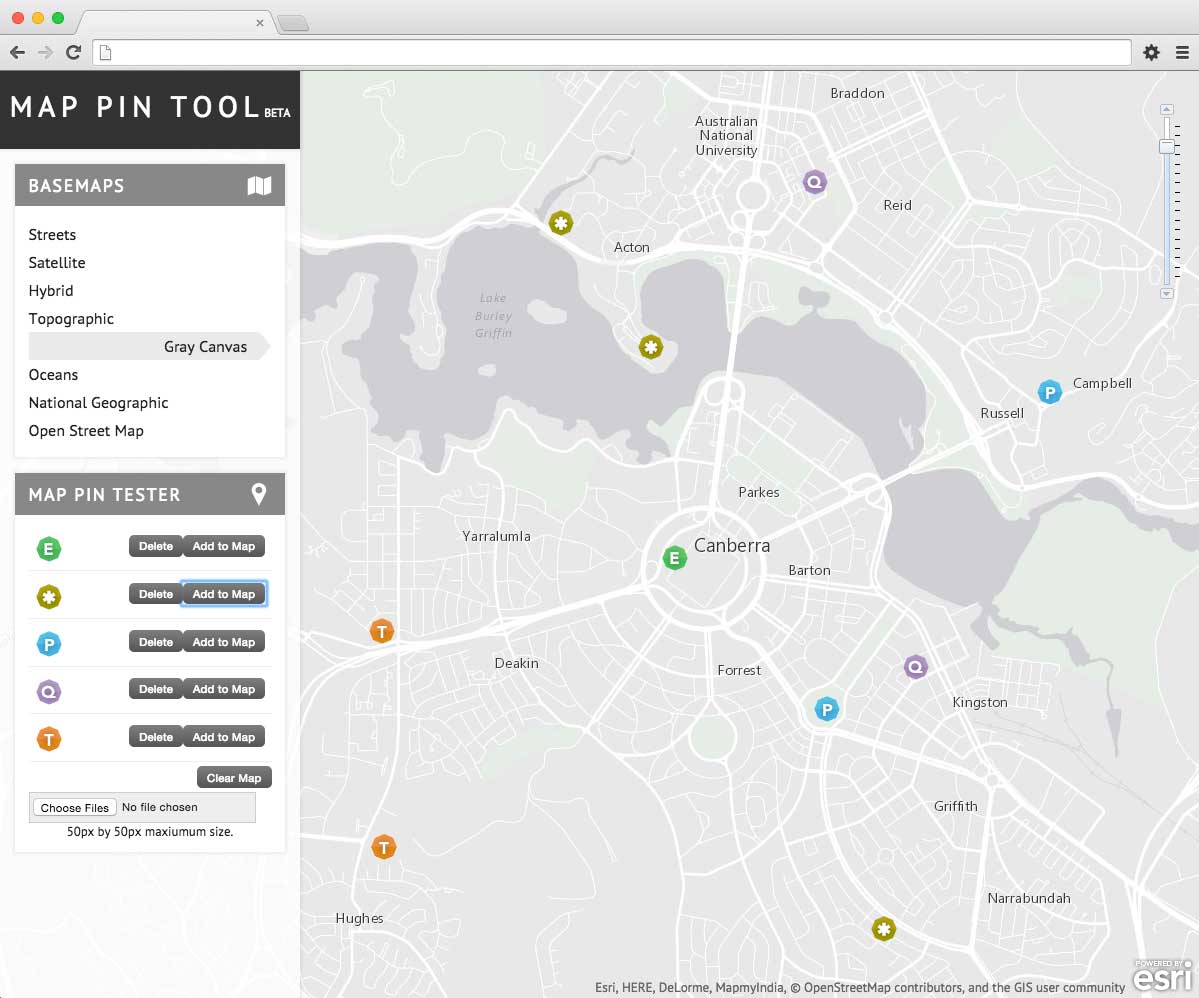Click the green E marker near Canberra on map
Screen dimensions: 1199x998
pos(674,558)
